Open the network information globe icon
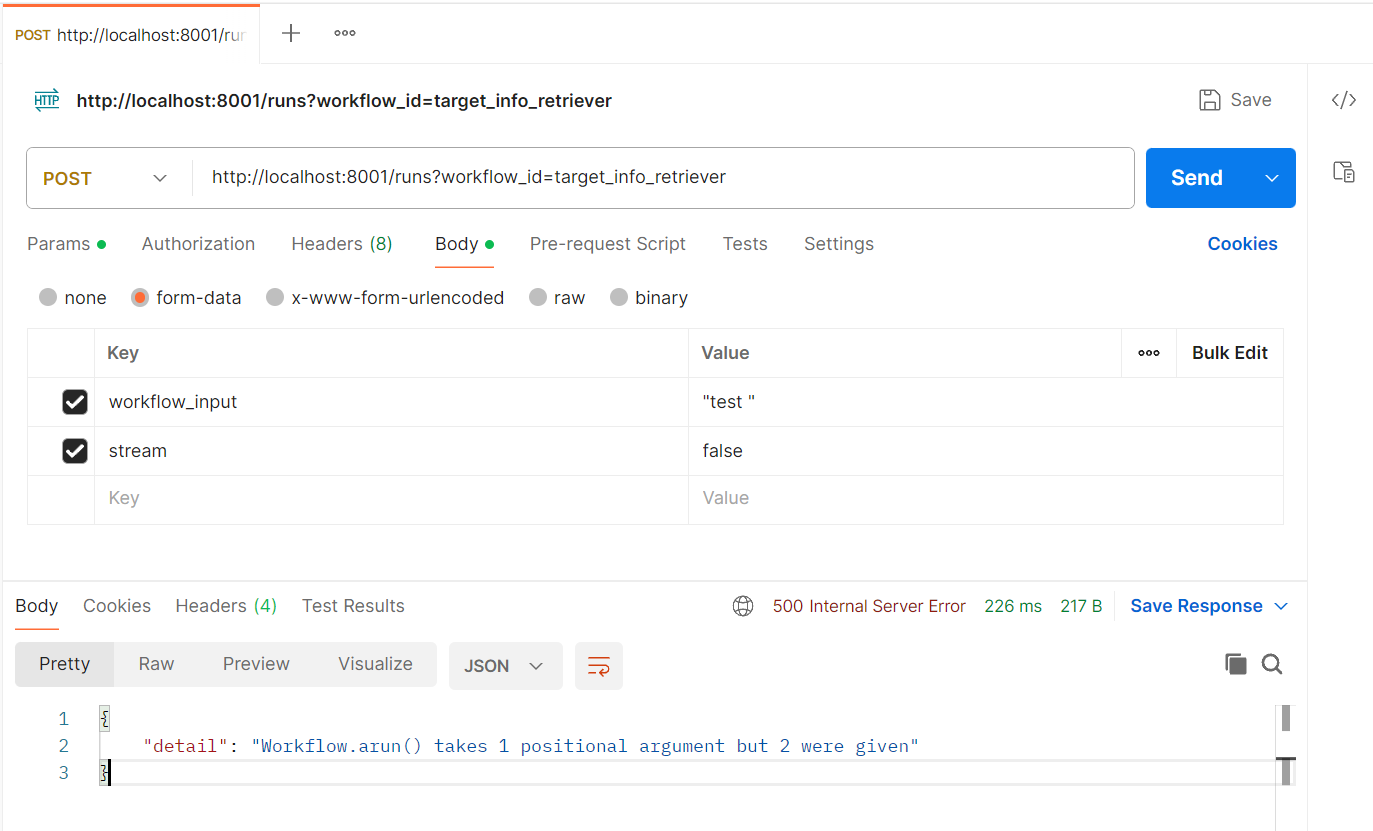Screen dimensions: 1373x831 tap(743, 605)
